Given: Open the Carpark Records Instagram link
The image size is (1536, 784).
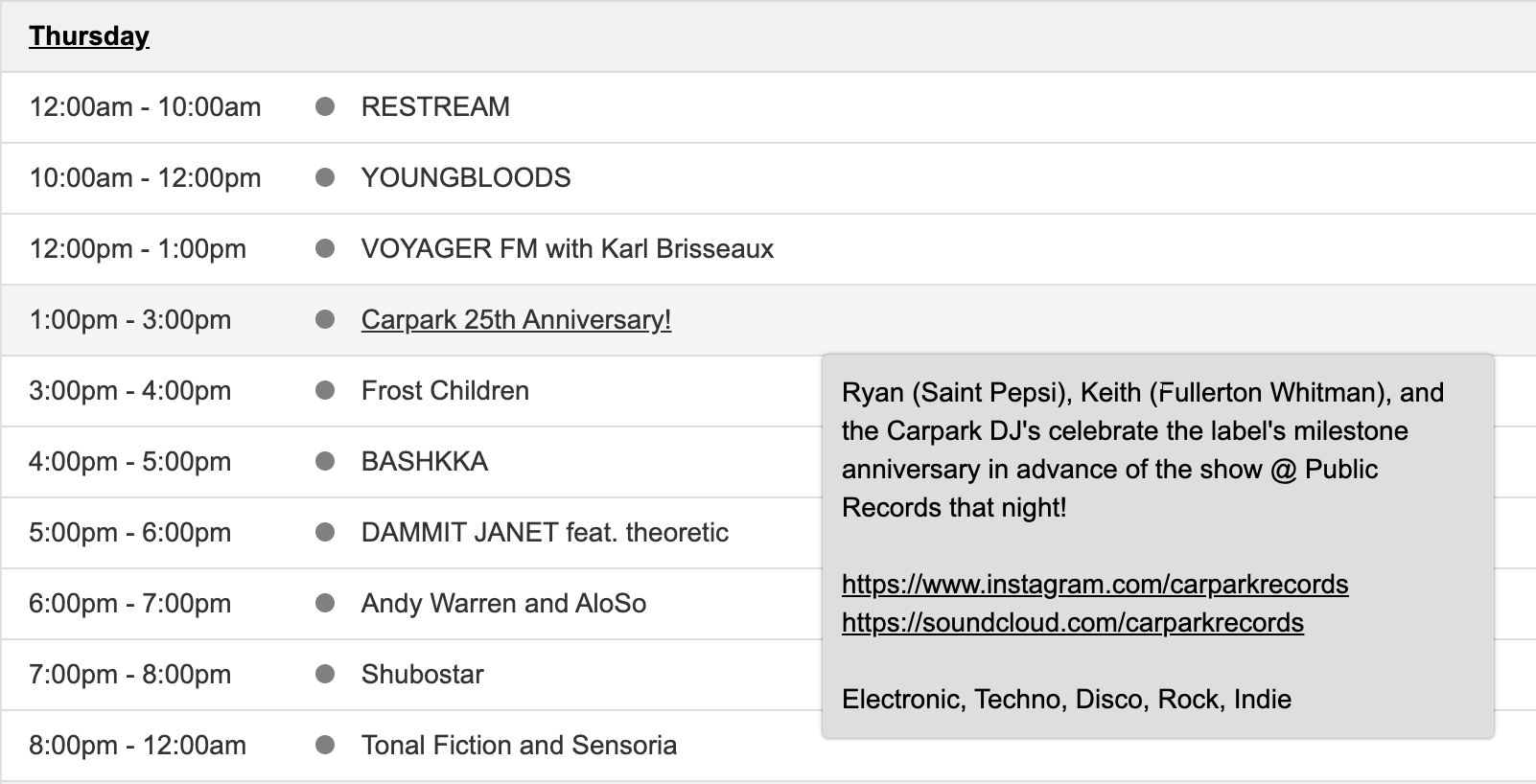Looking at the screenshot, I should (1095, 584).
